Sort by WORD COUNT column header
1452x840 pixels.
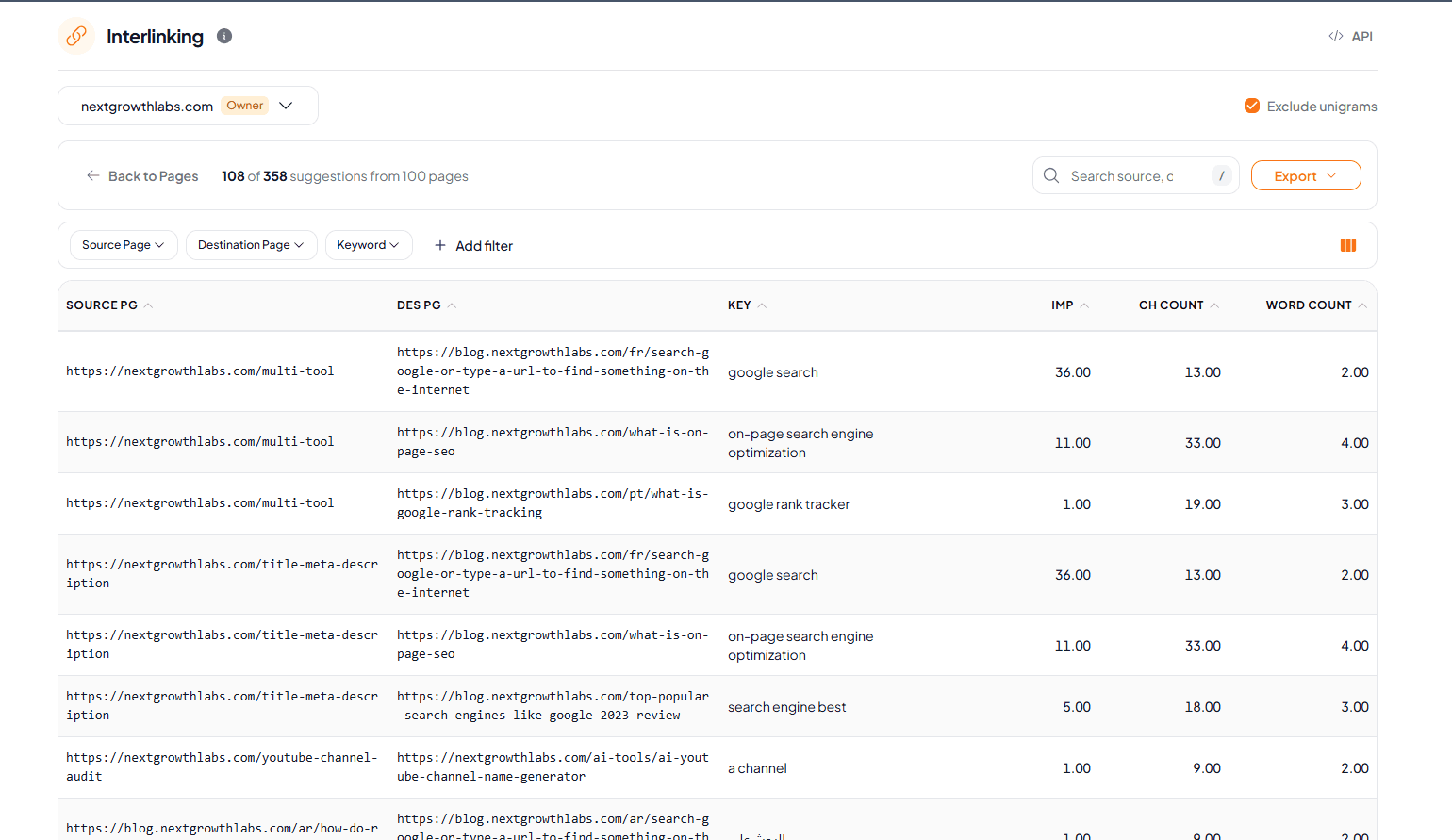tap(1316, 305)
